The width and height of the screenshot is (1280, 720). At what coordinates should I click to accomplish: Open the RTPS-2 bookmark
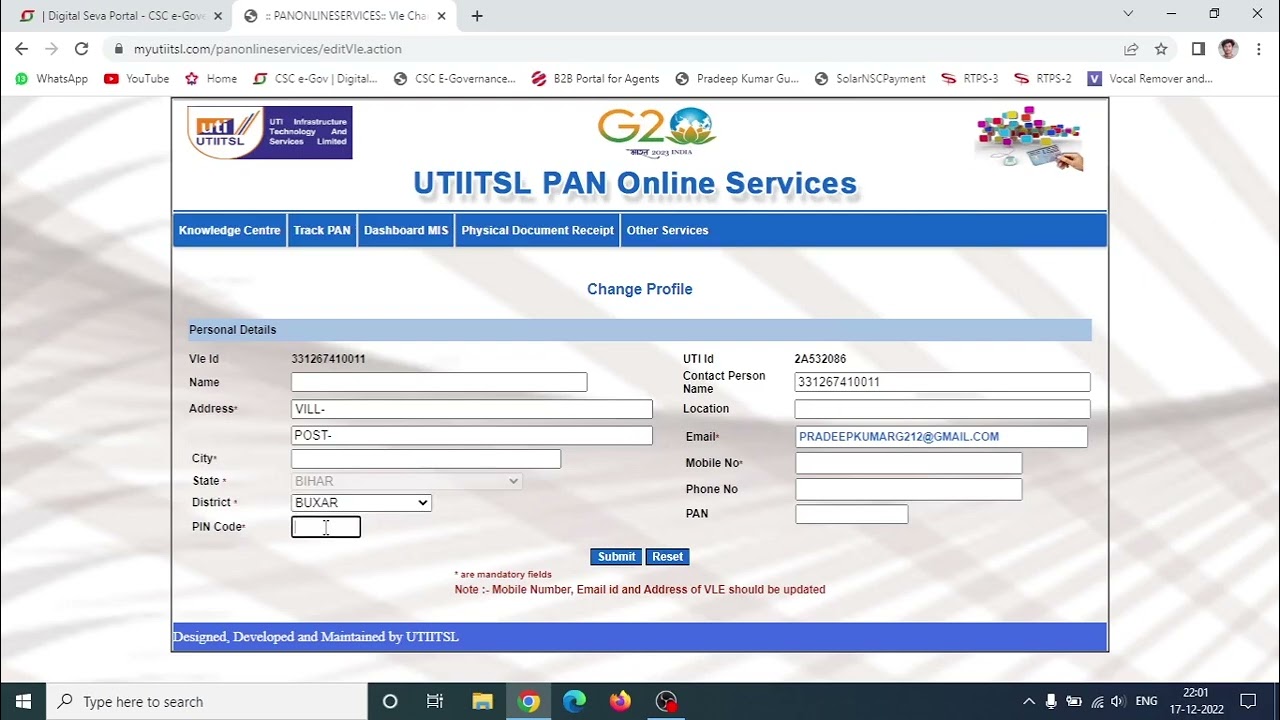tap(1043, 78)
